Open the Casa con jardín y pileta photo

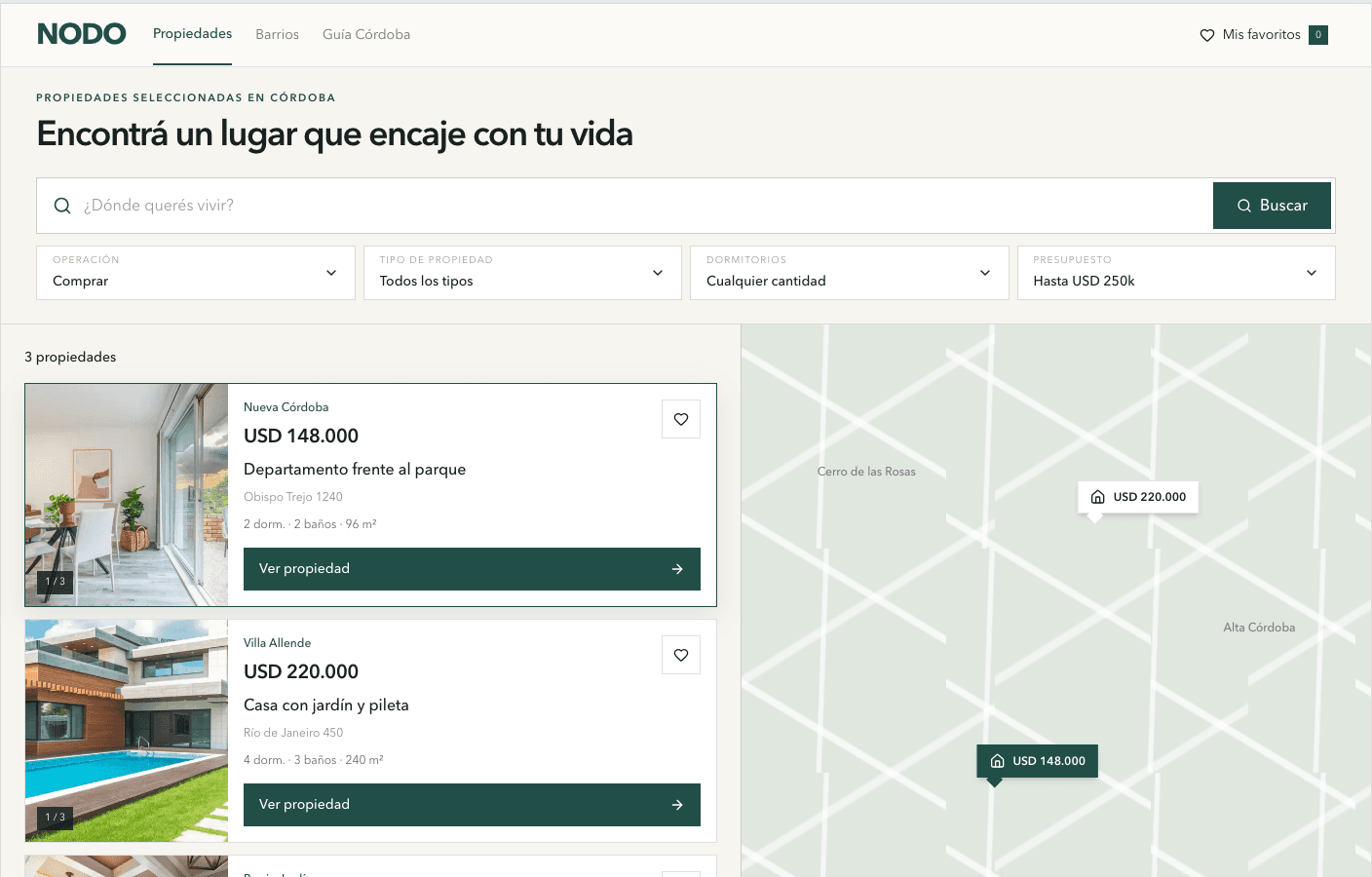coord(127,731)
